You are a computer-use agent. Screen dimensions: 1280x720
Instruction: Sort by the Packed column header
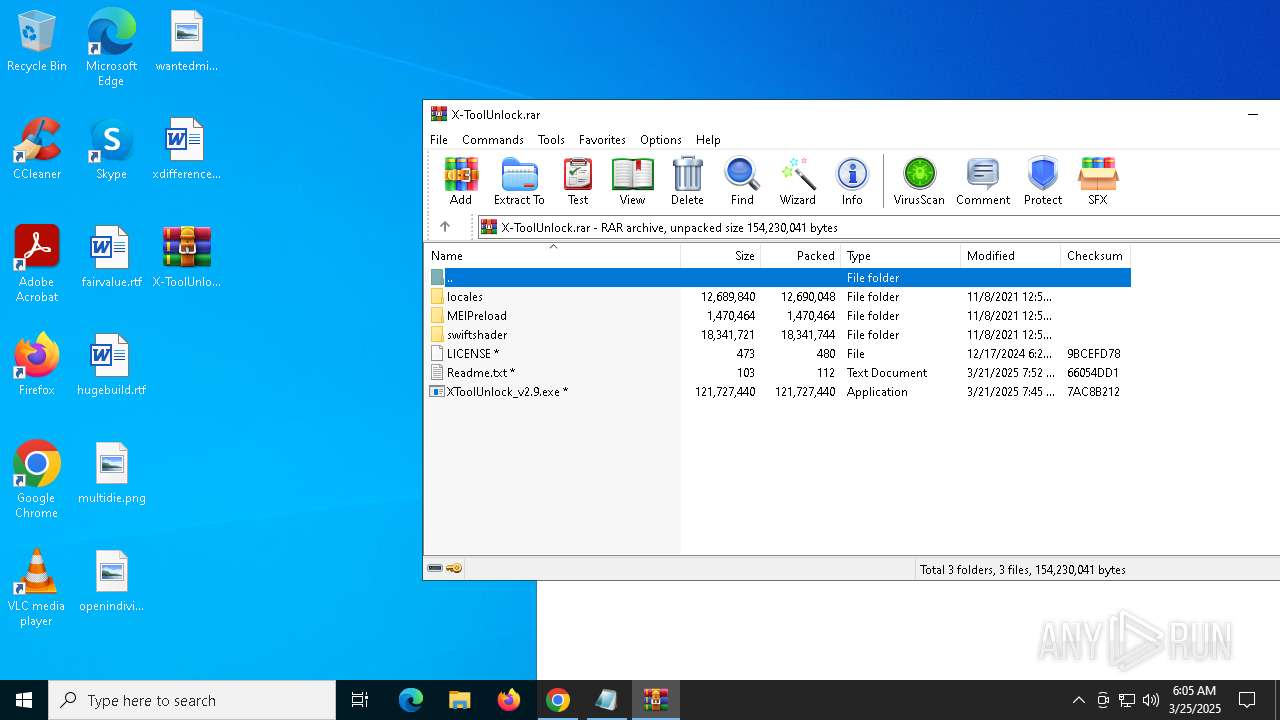point(801,256)
